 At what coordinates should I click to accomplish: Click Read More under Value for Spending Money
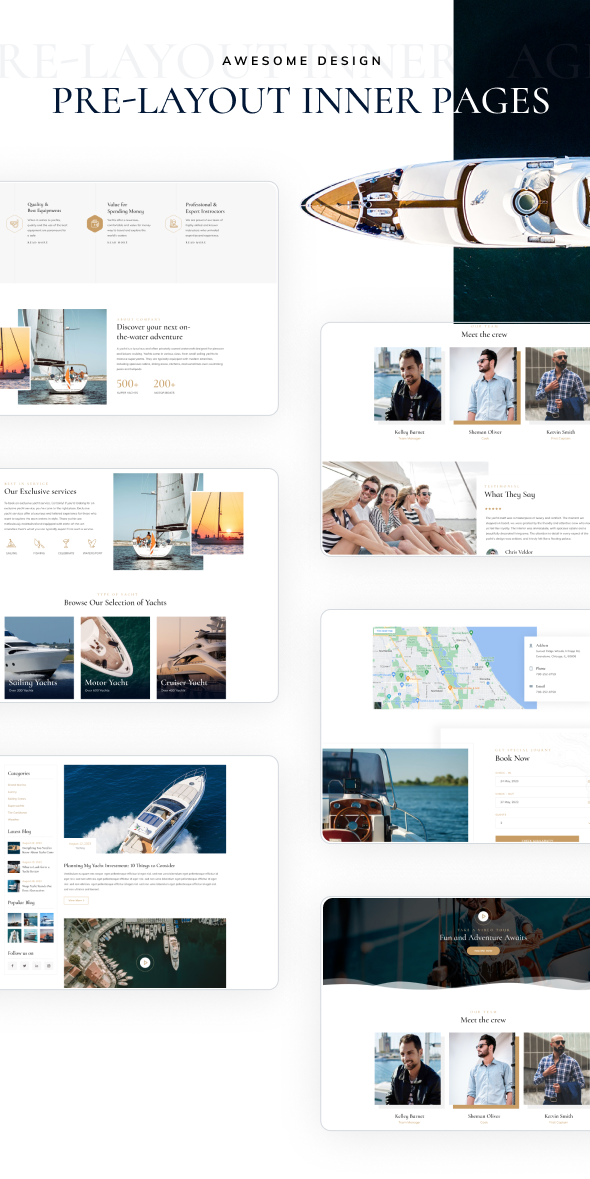[x=117, y=243]
